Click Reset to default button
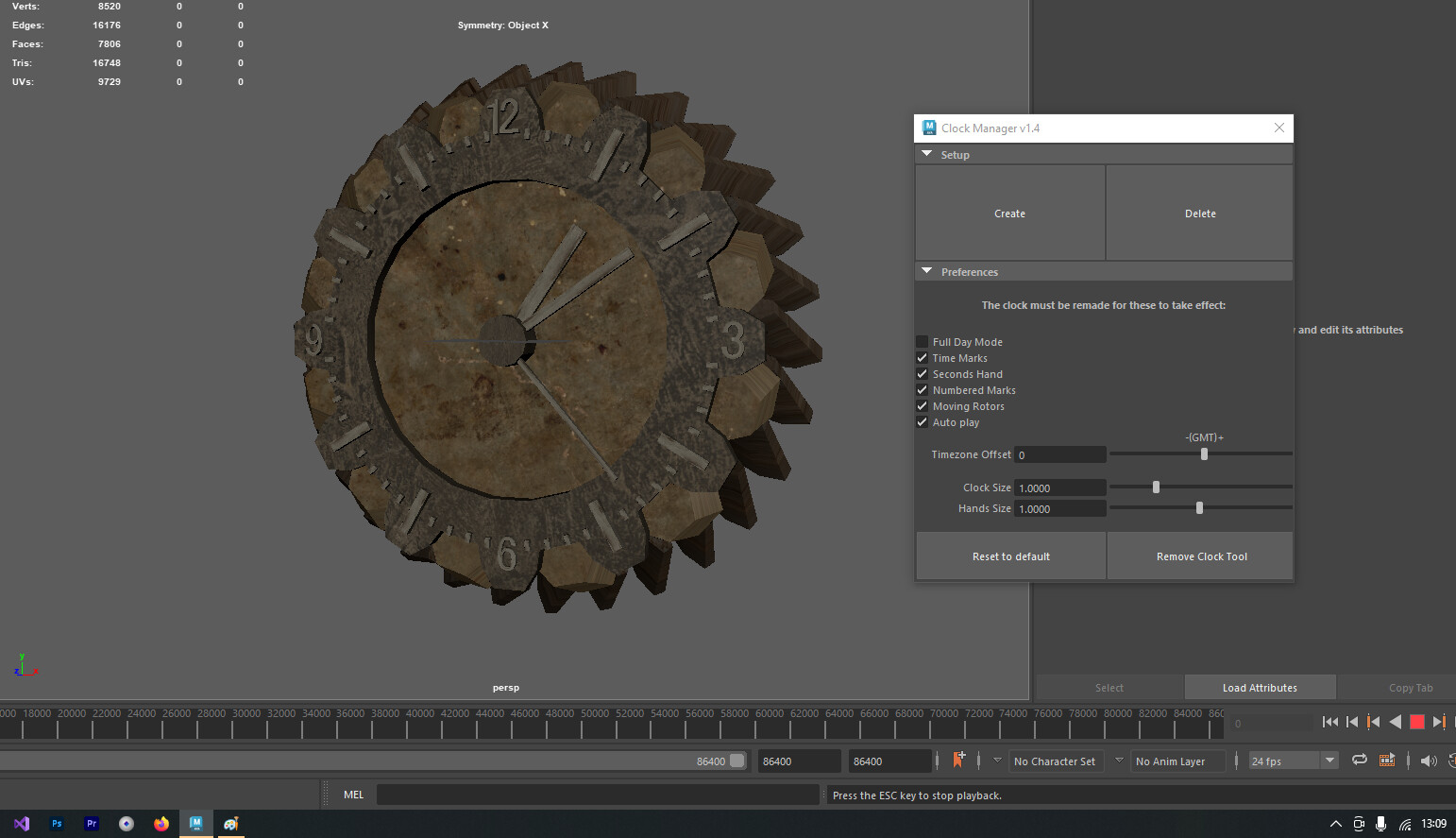Image resolution: width=1456 pixels, height=838 pixels. click(x=1011, y=556)
